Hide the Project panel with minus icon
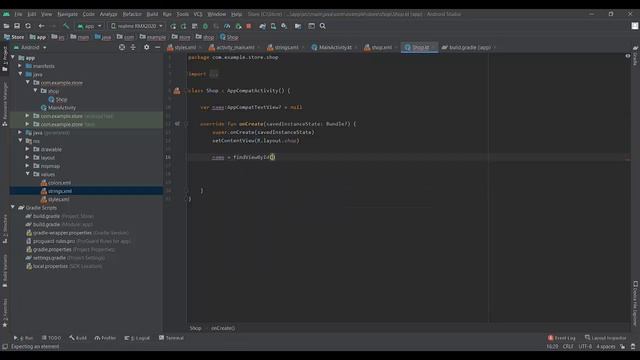 point(158,47)
